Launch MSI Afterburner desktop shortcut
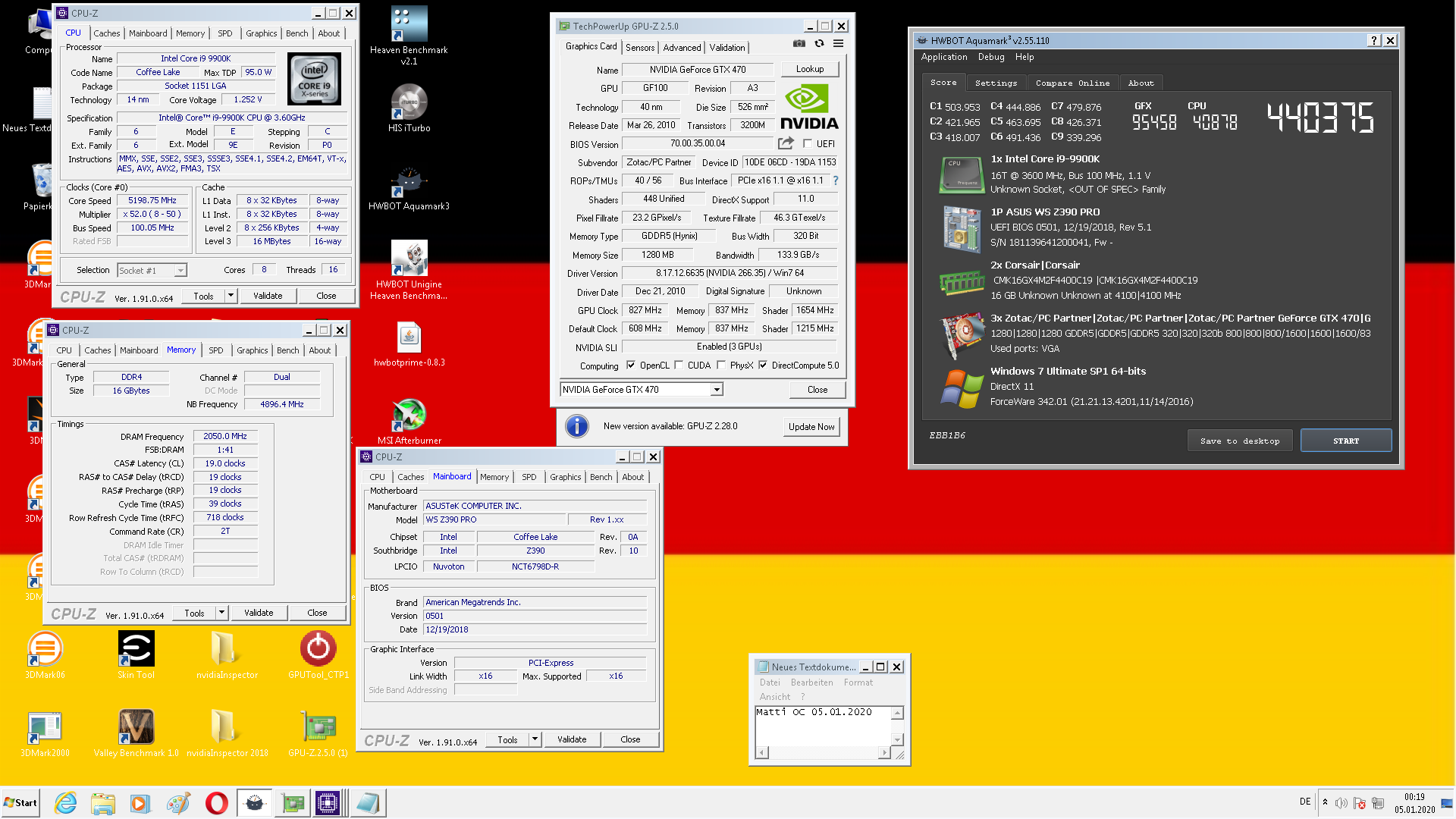The height and width of the screenshot is (819, 1456). (x=409, y=422)
